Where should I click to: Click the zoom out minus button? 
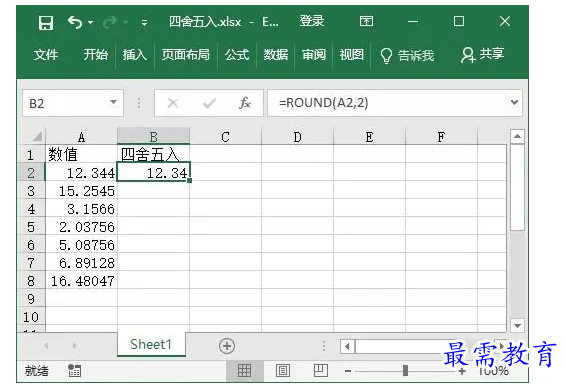348,371
